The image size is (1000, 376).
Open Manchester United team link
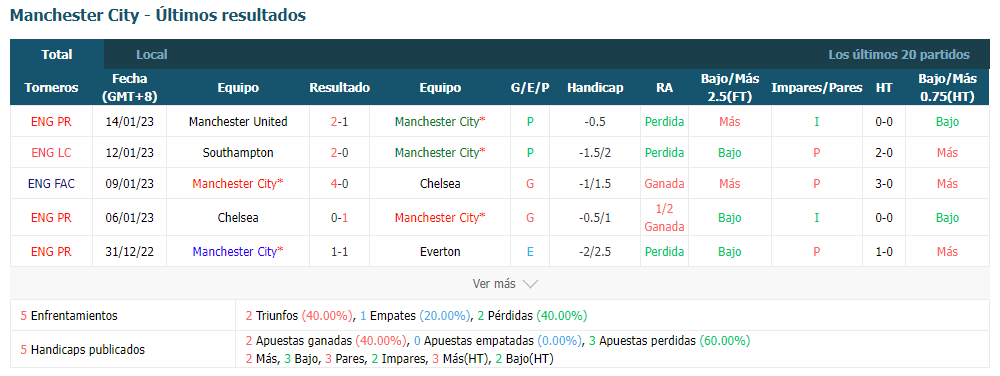coord(238,122)
